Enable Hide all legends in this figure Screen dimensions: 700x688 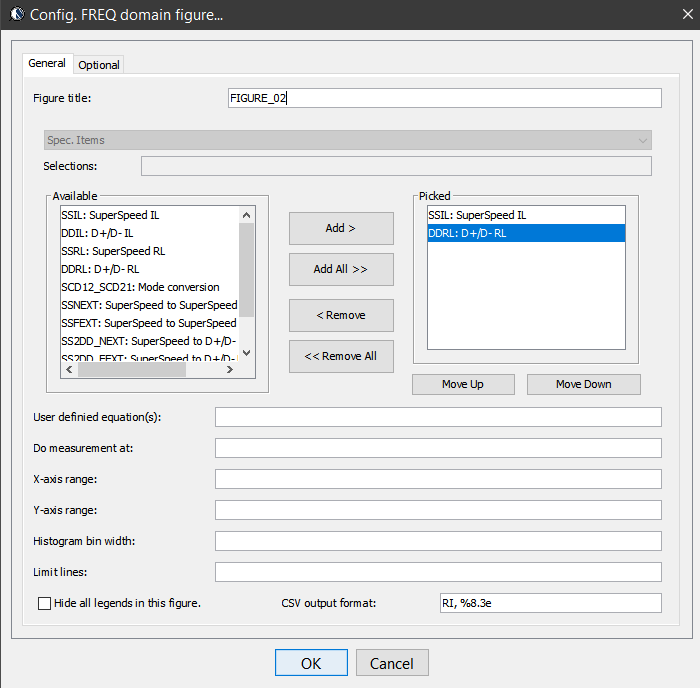point(44,603)
